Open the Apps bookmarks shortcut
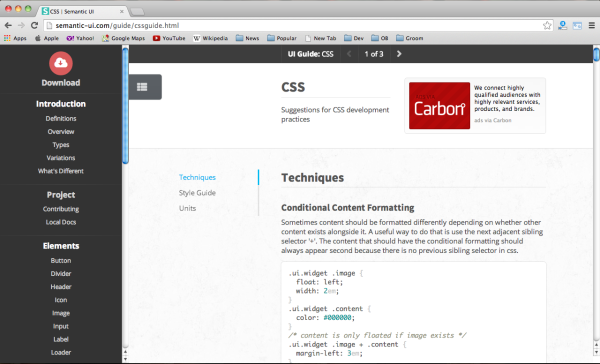This screenshot has width=600, height=364. [x=15, y=38]
